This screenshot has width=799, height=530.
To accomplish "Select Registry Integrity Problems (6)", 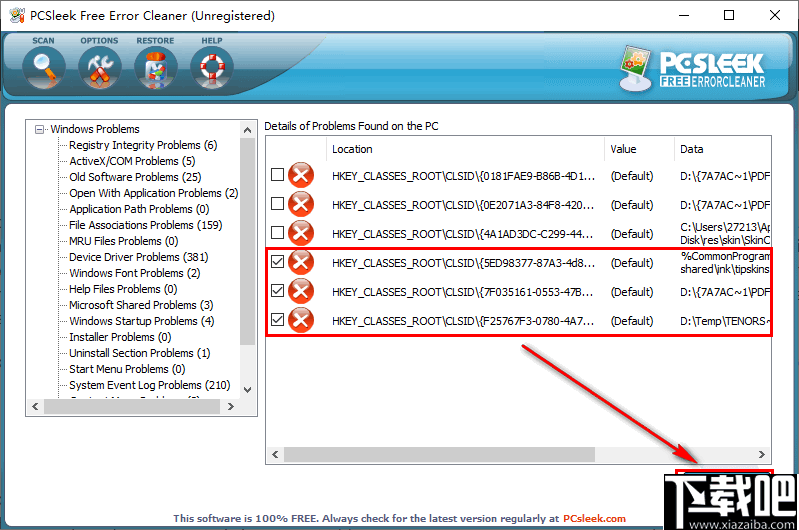I will (x=143, y=145).
